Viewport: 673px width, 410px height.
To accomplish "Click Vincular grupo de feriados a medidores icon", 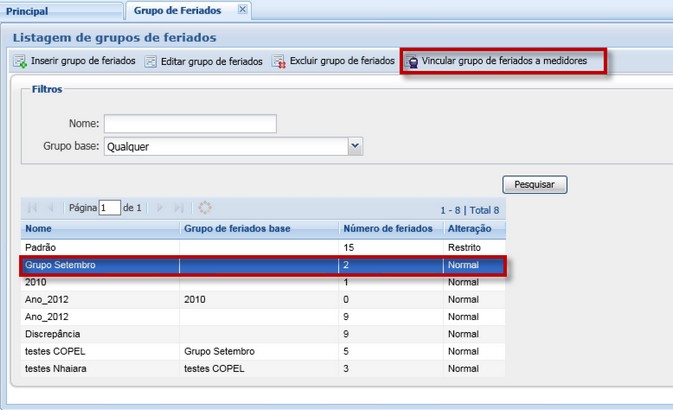I will [x=411, y=62].
